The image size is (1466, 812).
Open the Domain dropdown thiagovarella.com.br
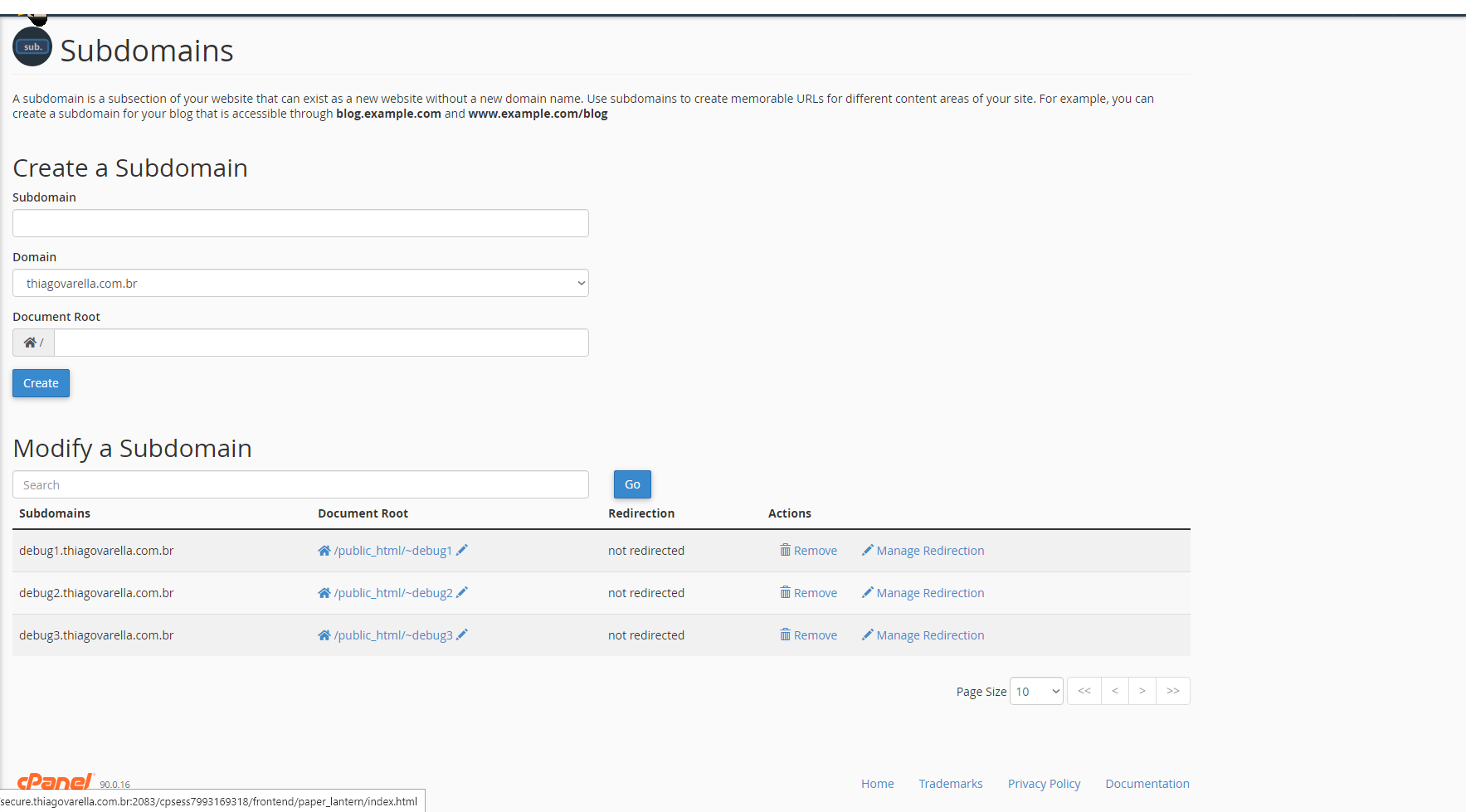click(x=300, y=283)
